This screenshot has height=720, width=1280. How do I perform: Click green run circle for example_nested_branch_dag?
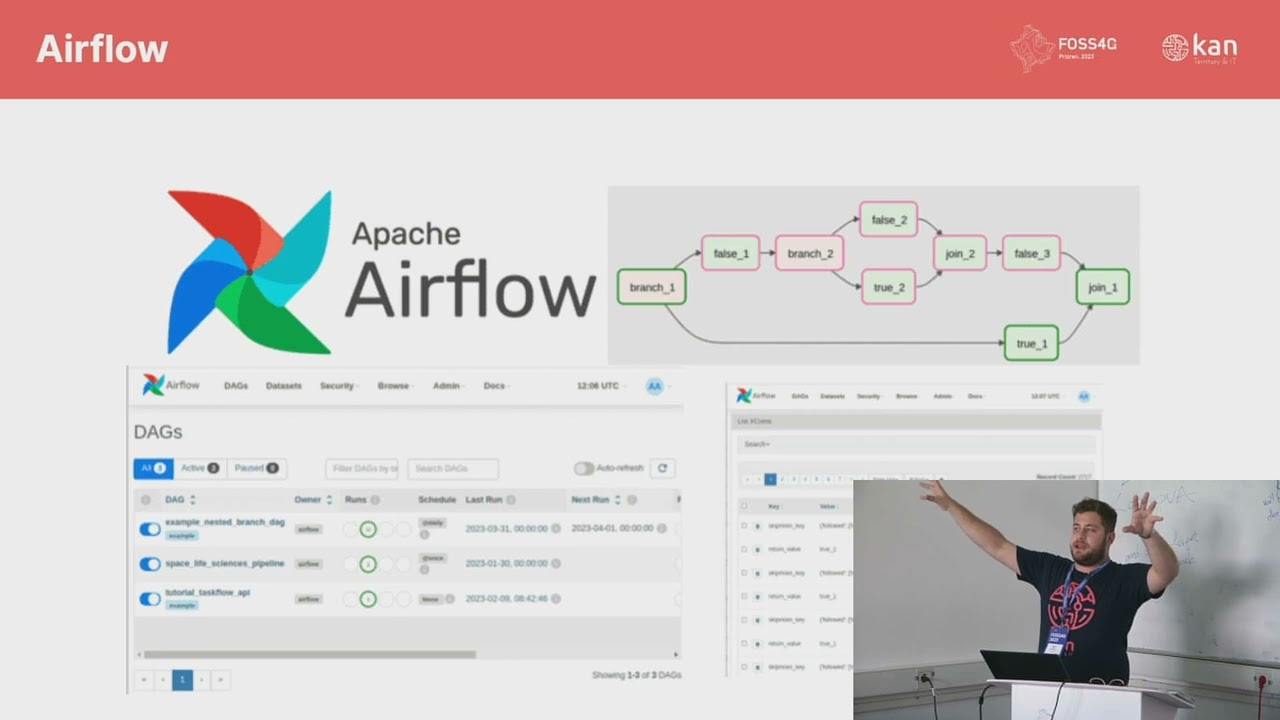pyautogui.click(x=368, y=529)
